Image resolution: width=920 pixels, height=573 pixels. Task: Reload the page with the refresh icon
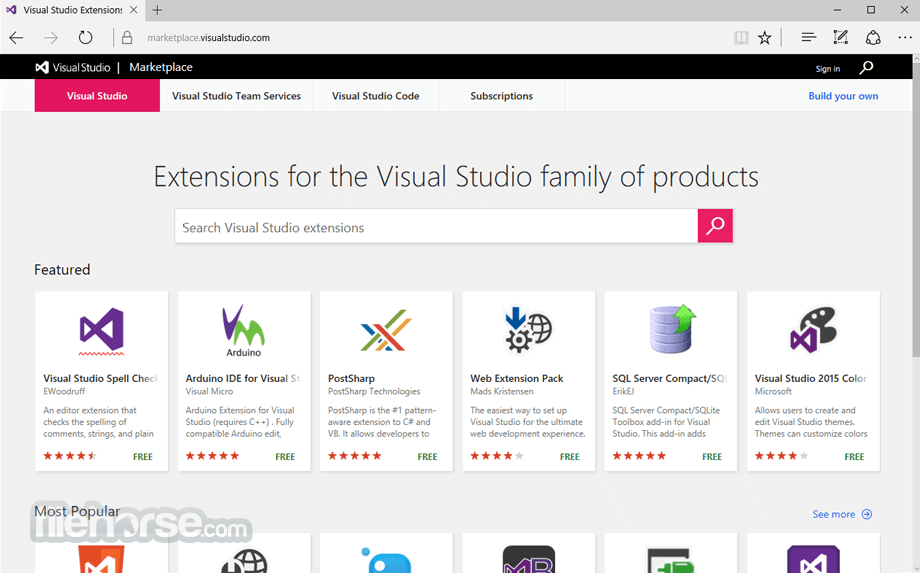86,38
